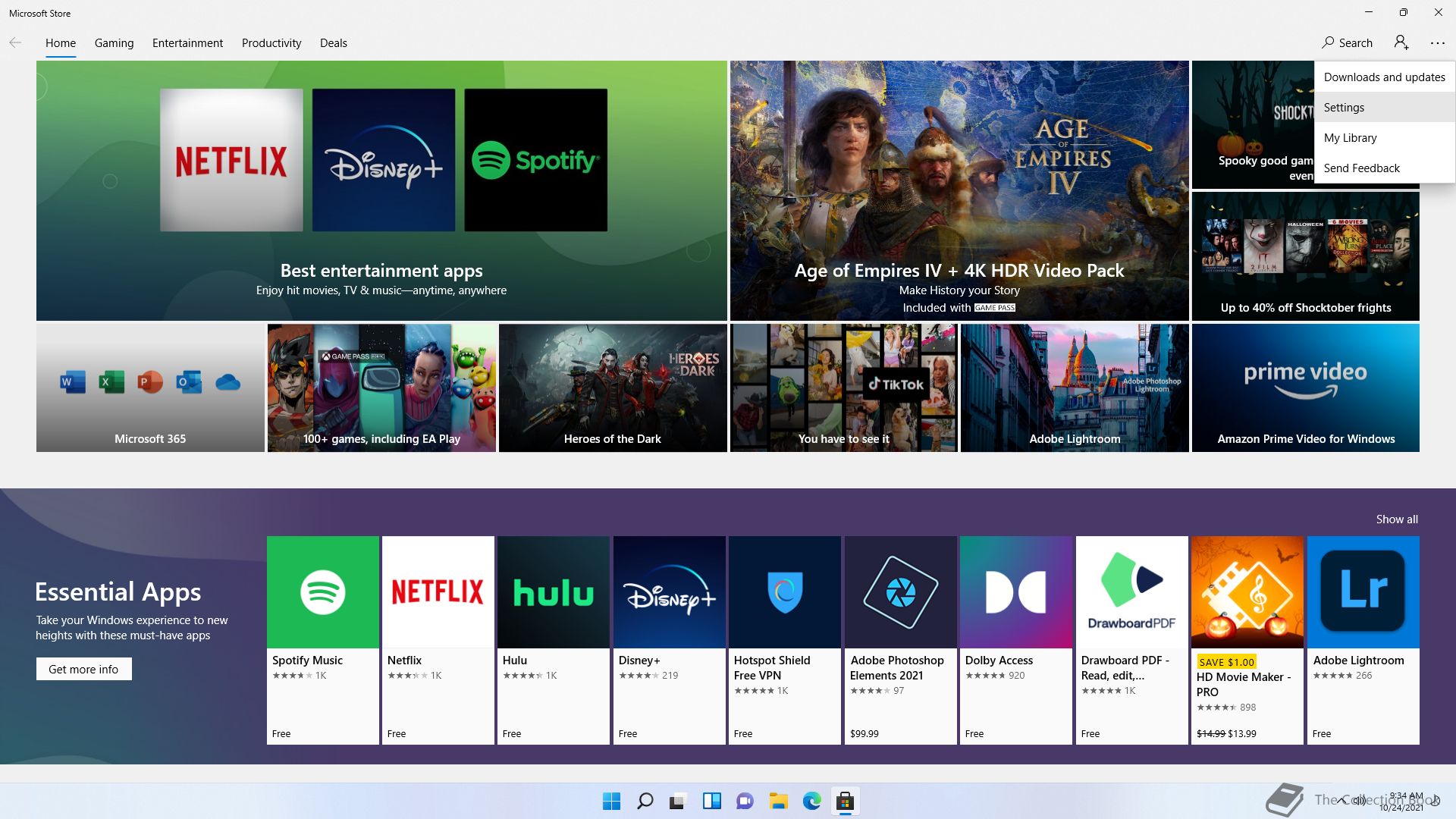Open the Microsoft 365 tile

150,388
